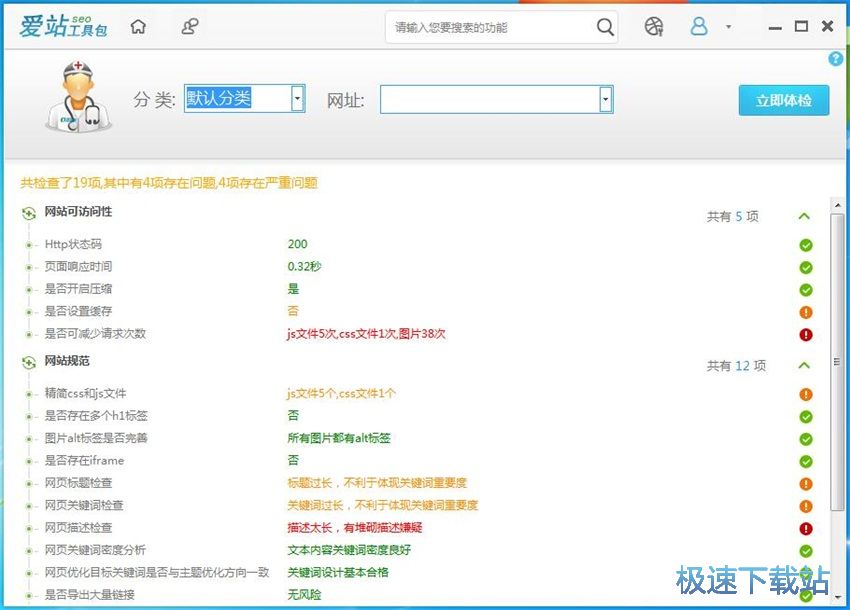Select the 是否导出大量链接 row
Viewport: 850px width, 610px height.
[x=420, y=595]
